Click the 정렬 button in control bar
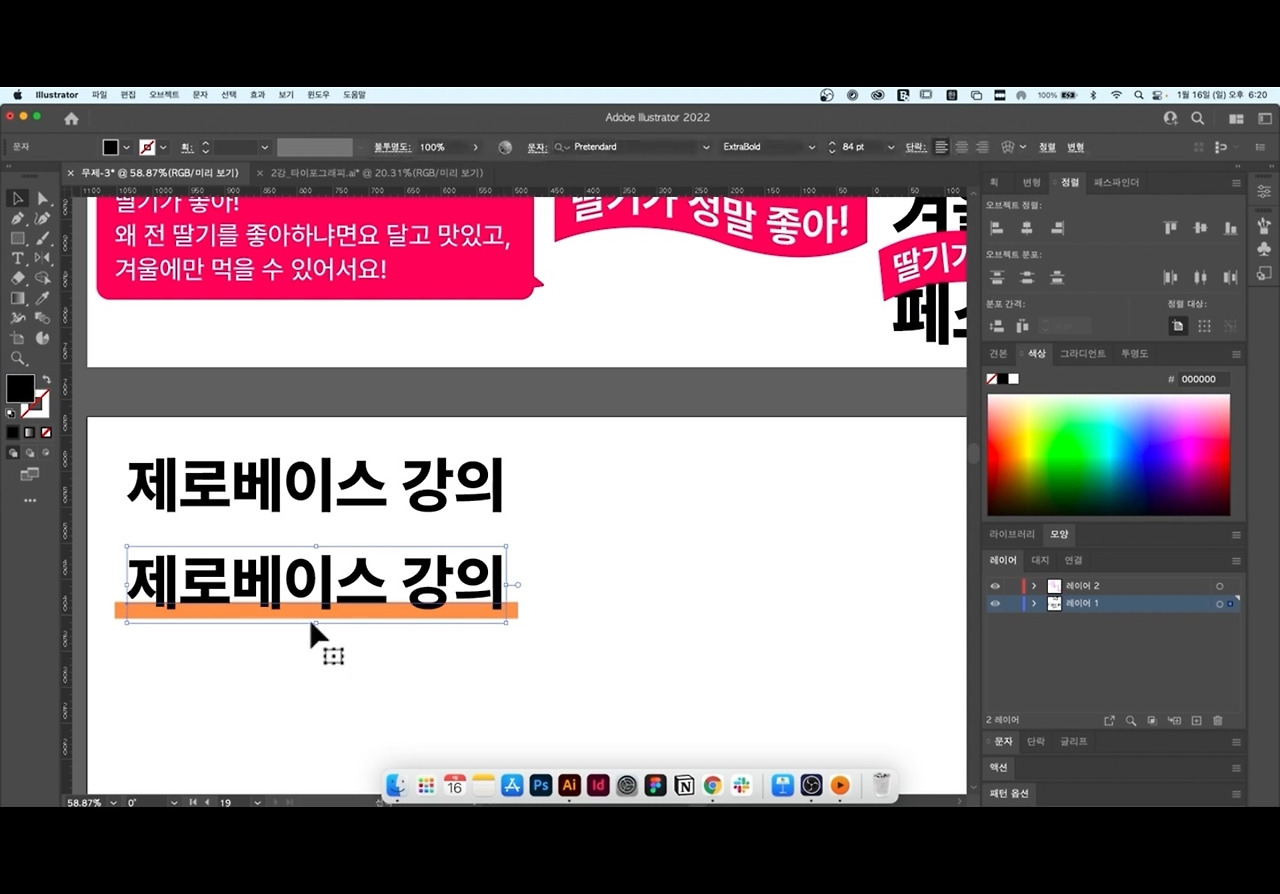The width and height of the screenshot is (1280, 894). click(1047, 147)
